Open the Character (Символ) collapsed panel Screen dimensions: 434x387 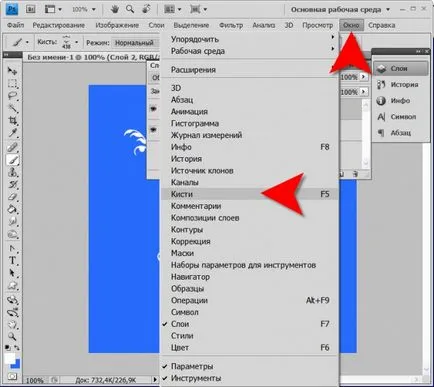coord(399,117)
